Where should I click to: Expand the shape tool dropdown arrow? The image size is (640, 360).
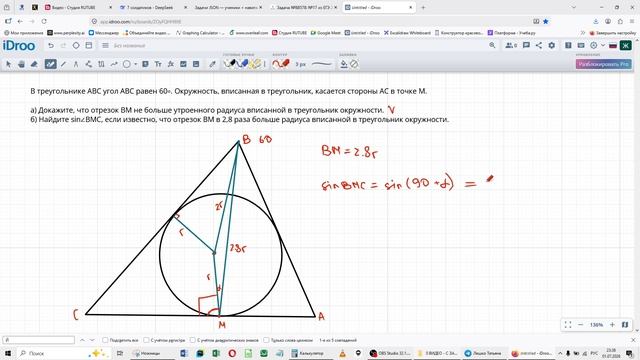136,64
